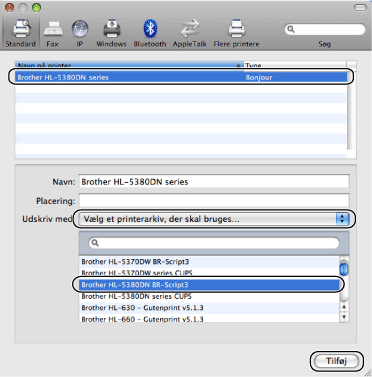Click the Tilføj button

coord(337,361)
